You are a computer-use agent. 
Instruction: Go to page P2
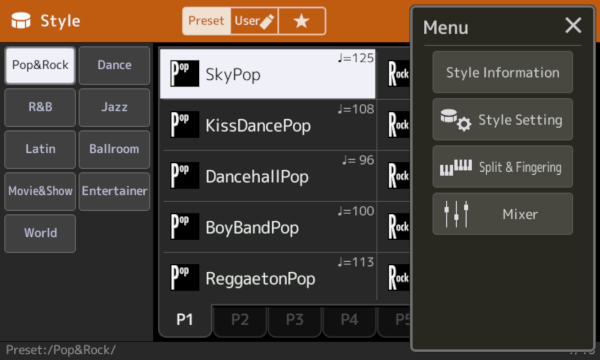click(240, 320)
